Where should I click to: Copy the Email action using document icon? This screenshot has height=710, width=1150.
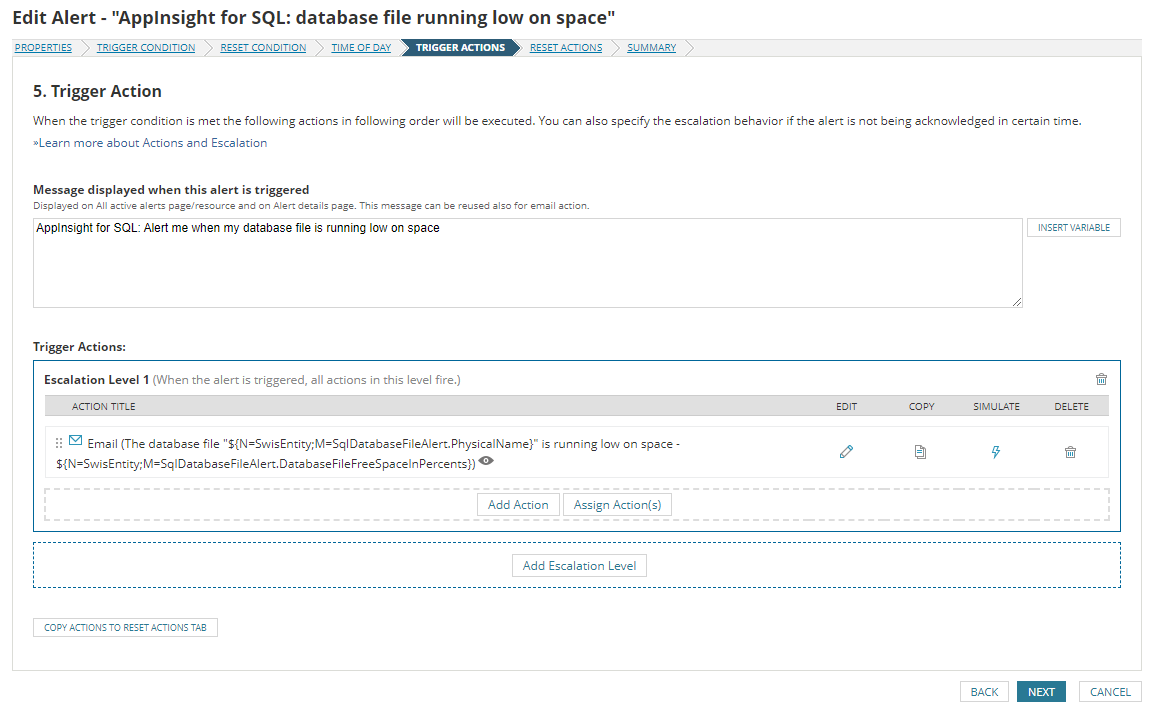click(920, 452)
